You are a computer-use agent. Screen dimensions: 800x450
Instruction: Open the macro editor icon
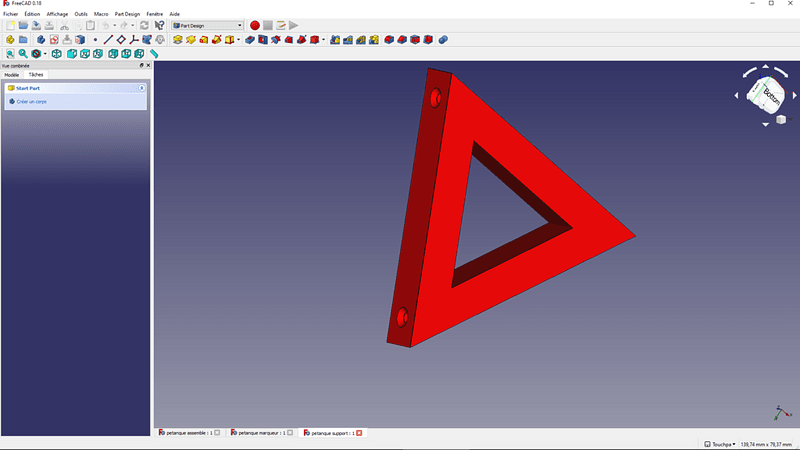281,26
